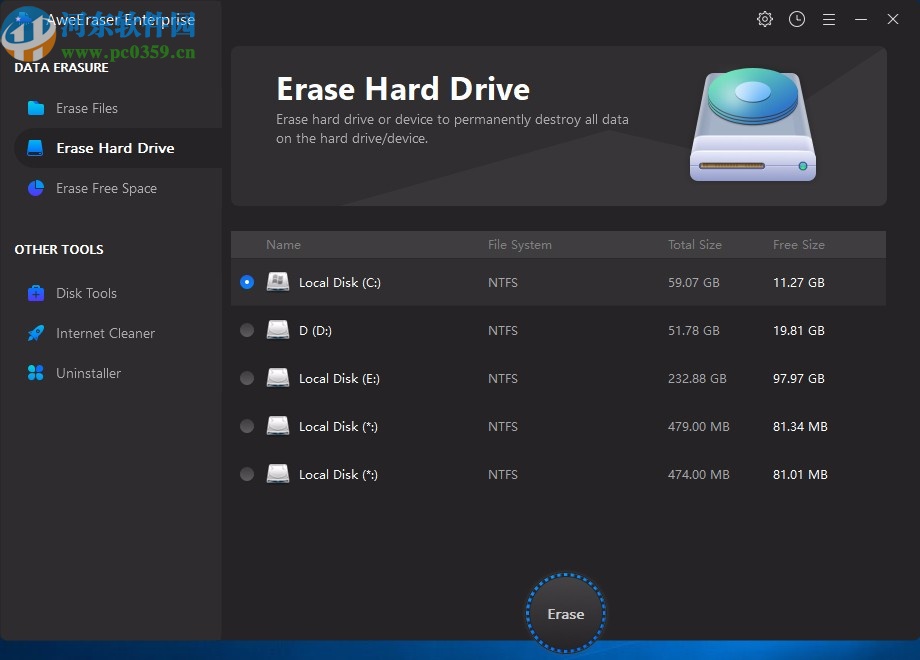
Task: Select the radio button for D (D:)
Action: click(x=247, y=330)
